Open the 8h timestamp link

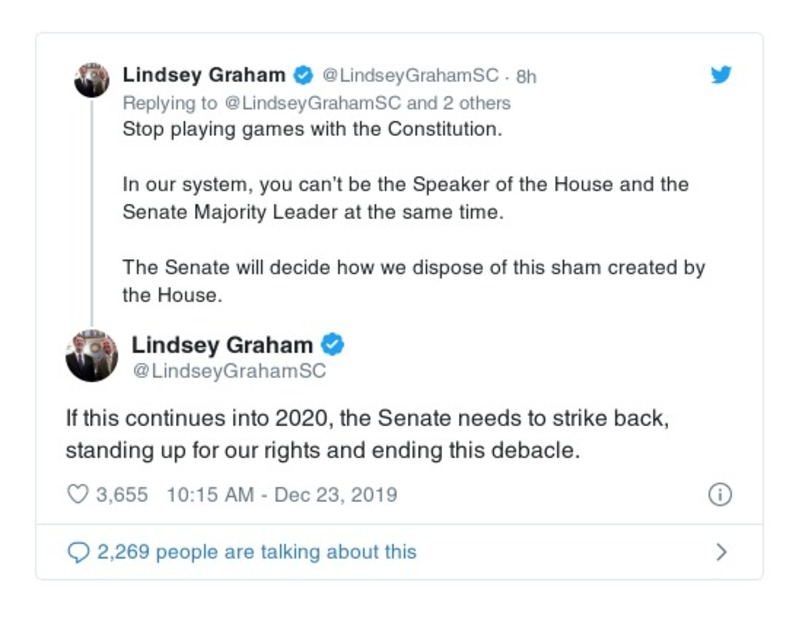pos(526,76)
